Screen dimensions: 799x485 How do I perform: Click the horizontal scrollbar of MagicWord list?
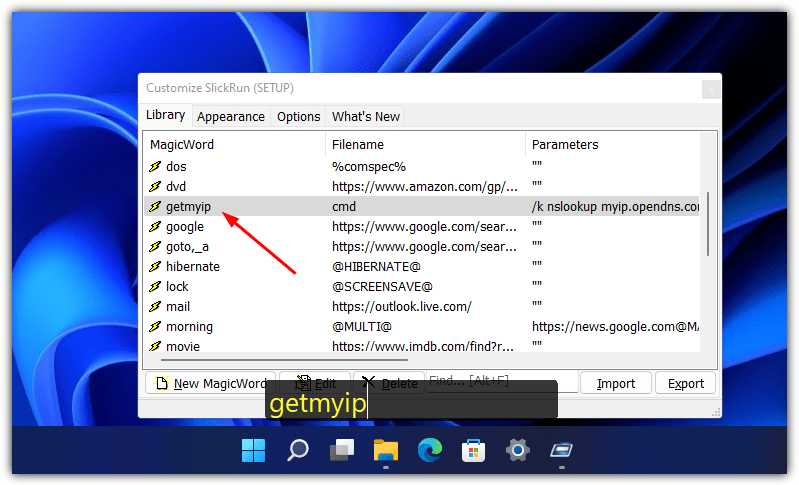coord(284,360)
